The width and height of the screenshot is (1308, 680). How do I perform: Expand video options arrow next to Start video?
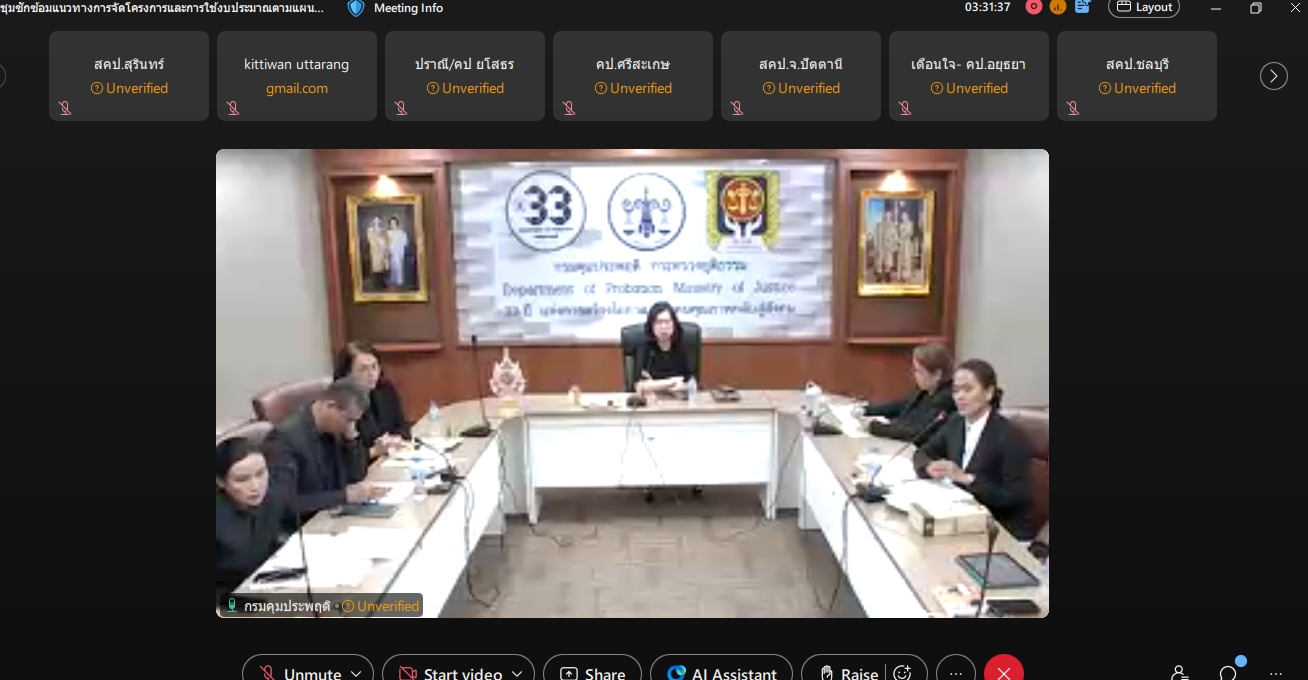(x=517, y=673)
